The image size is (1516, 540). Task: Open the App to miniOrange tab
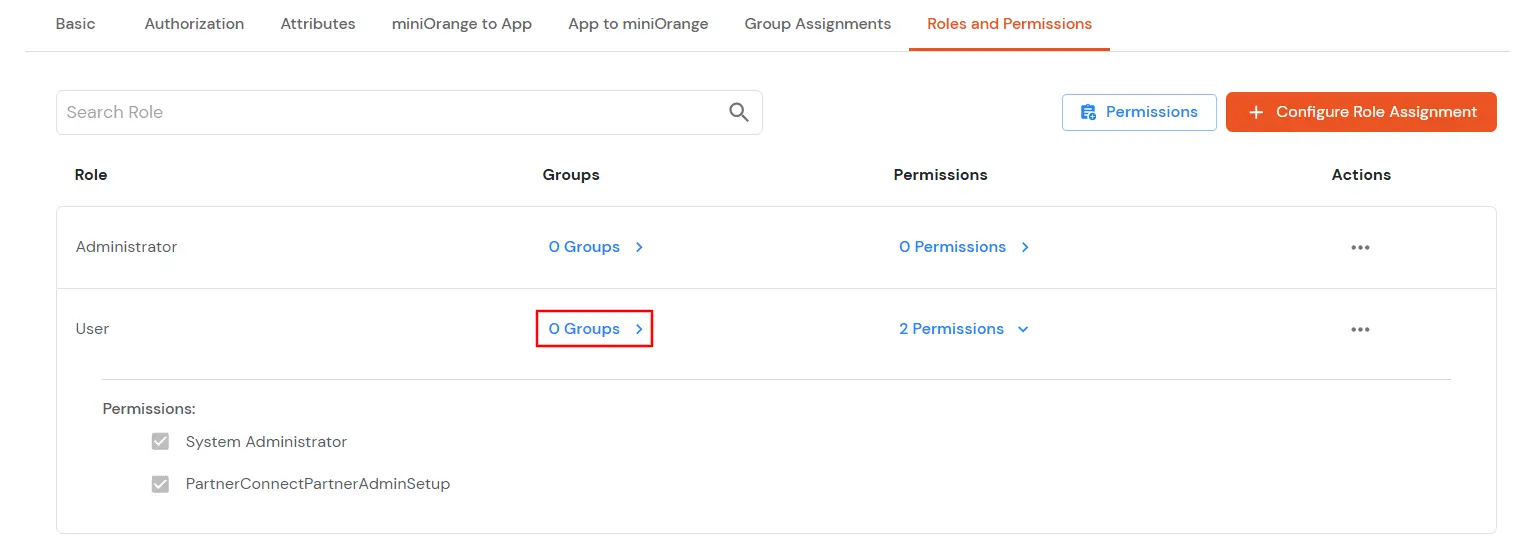tap(638, 24)
